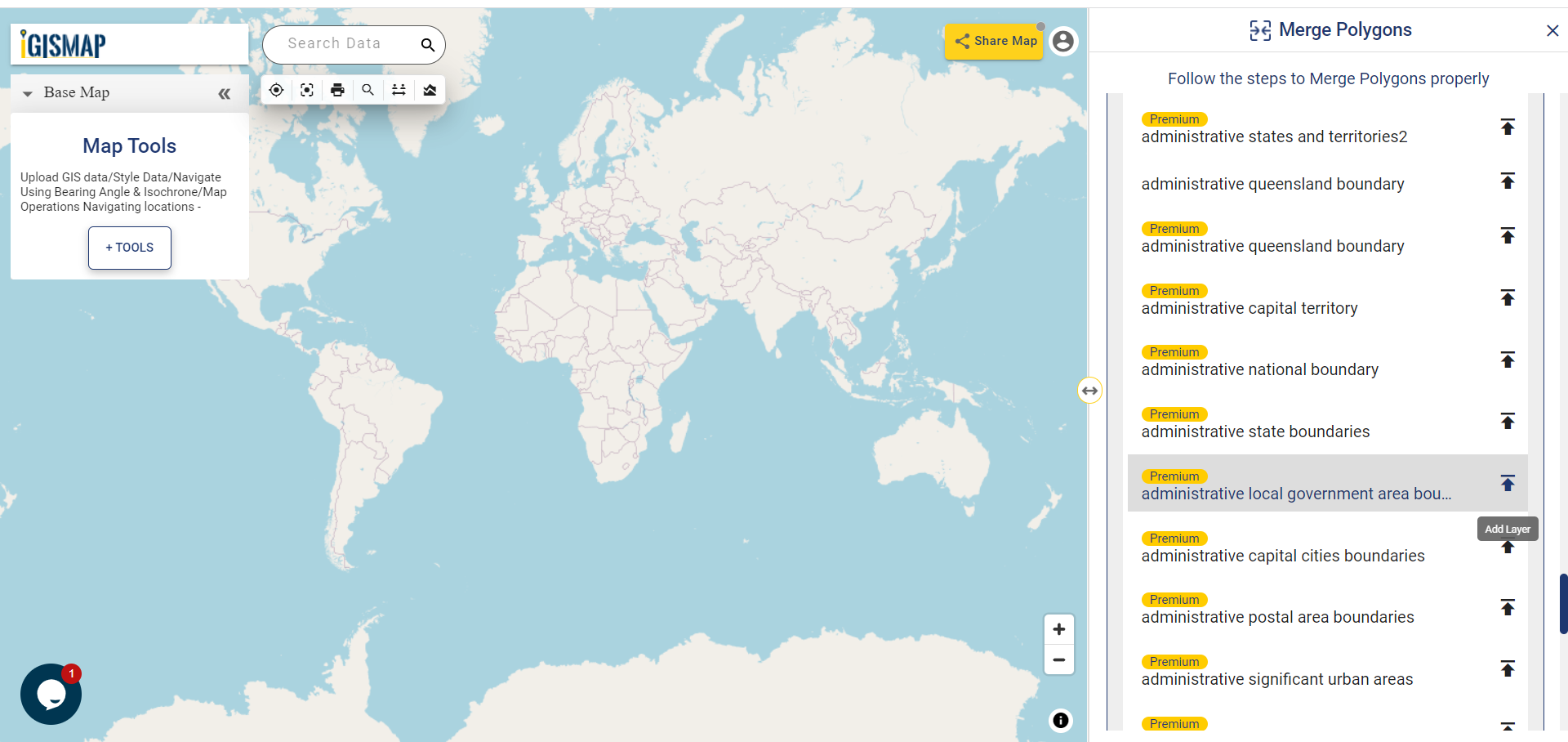Click the magnifier icon in the map toolbar
The width and height of the screenshot is (1568, 742).
368,90
